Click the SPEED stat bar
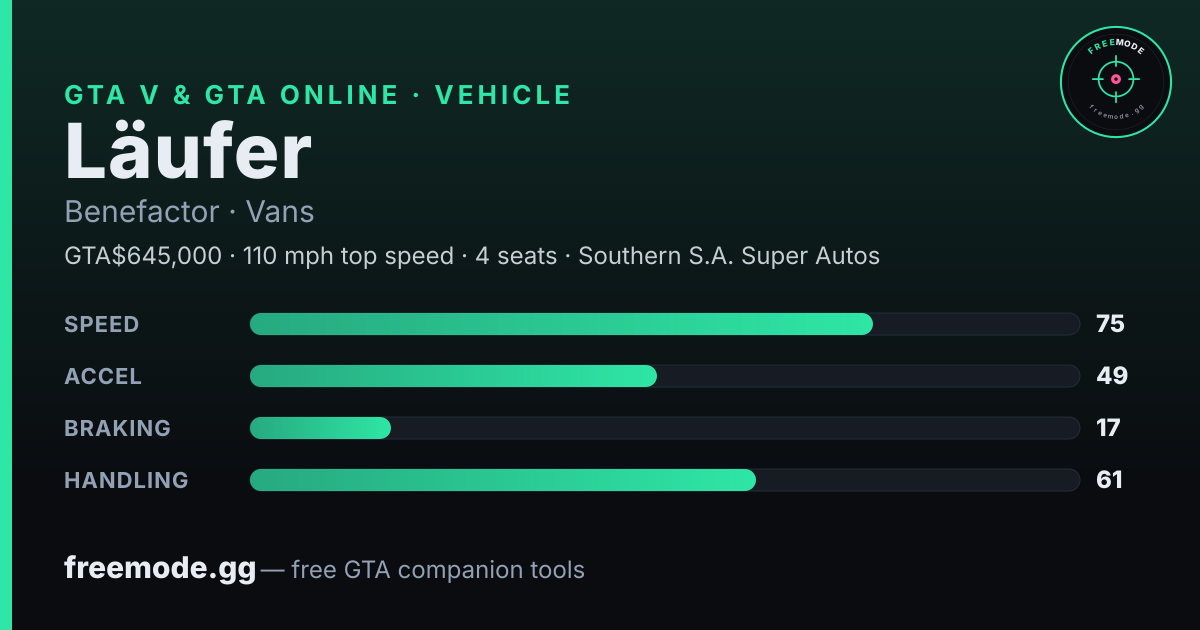 coord(665,324)
